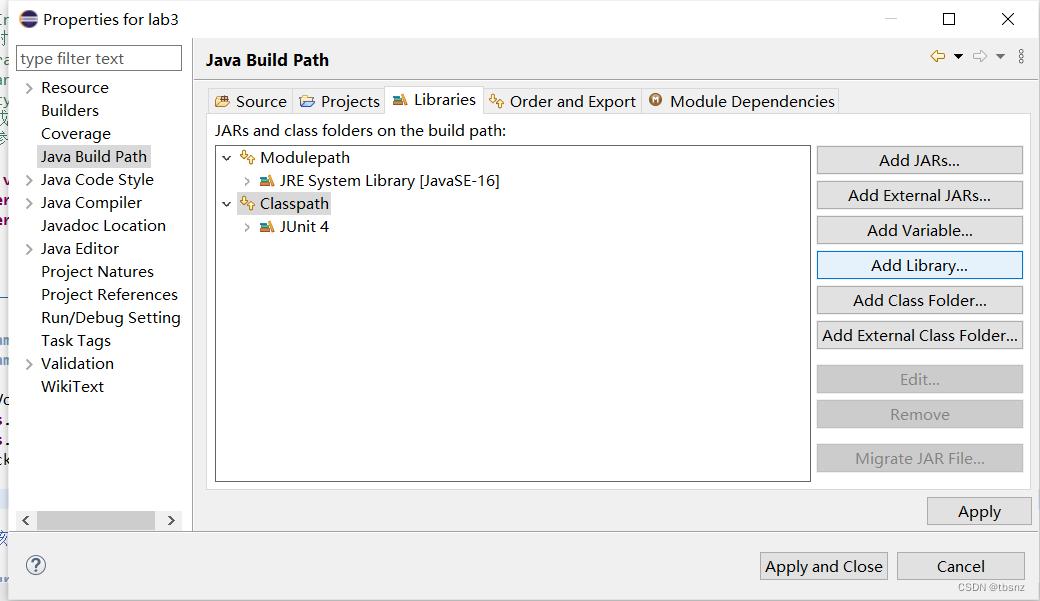Collapse the Modulepath tree node
This screenshot has width=1040, height=601.
pyautogui.click(x=227, y=158)
